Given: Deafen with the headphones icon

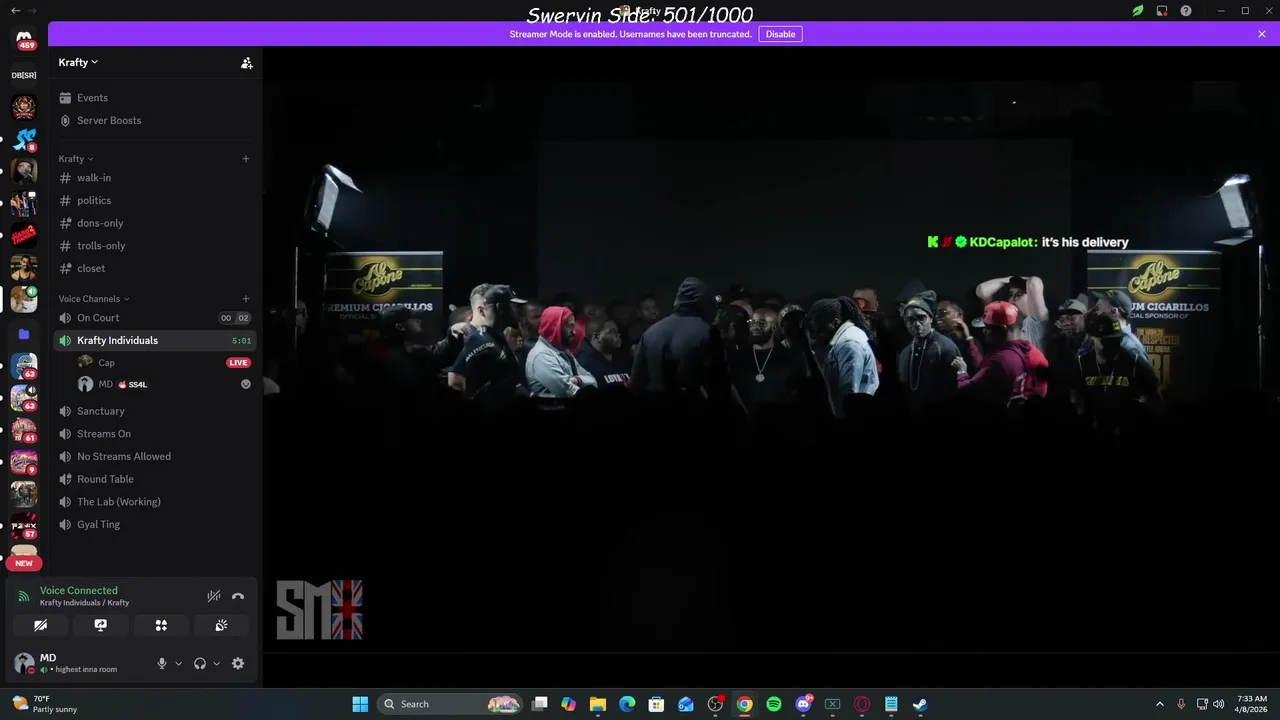Looking at the screenshot, I should click(200, 663).
